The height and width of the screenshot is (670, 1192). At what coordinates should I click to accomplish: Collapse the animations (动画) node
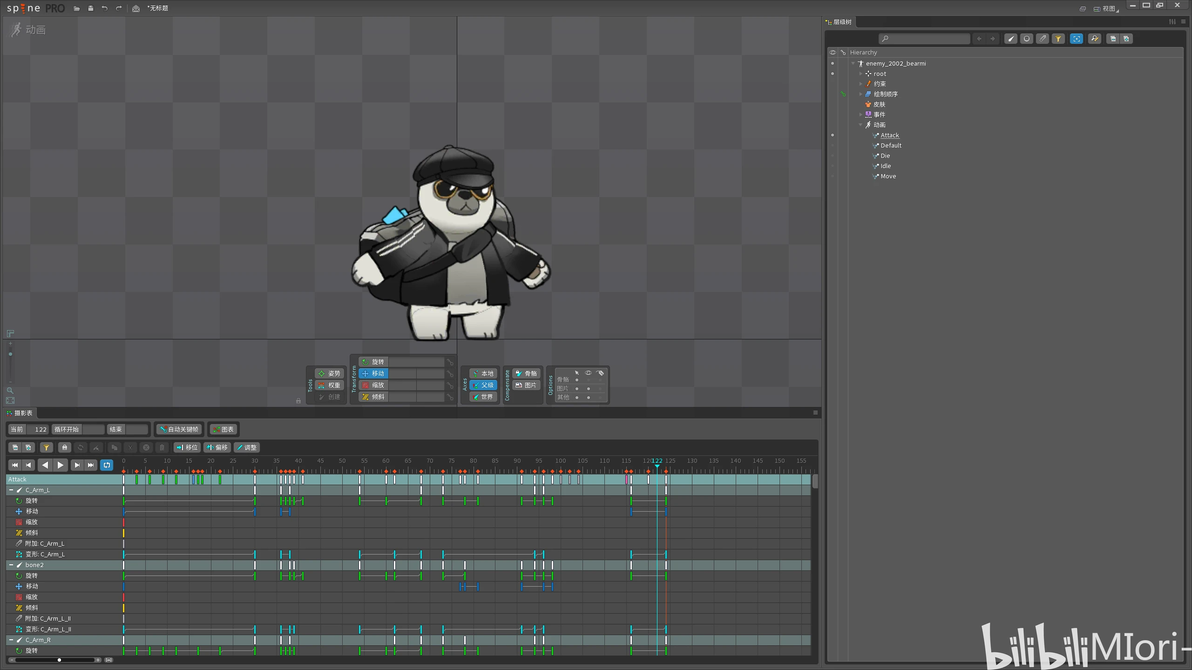click(861, 125)
